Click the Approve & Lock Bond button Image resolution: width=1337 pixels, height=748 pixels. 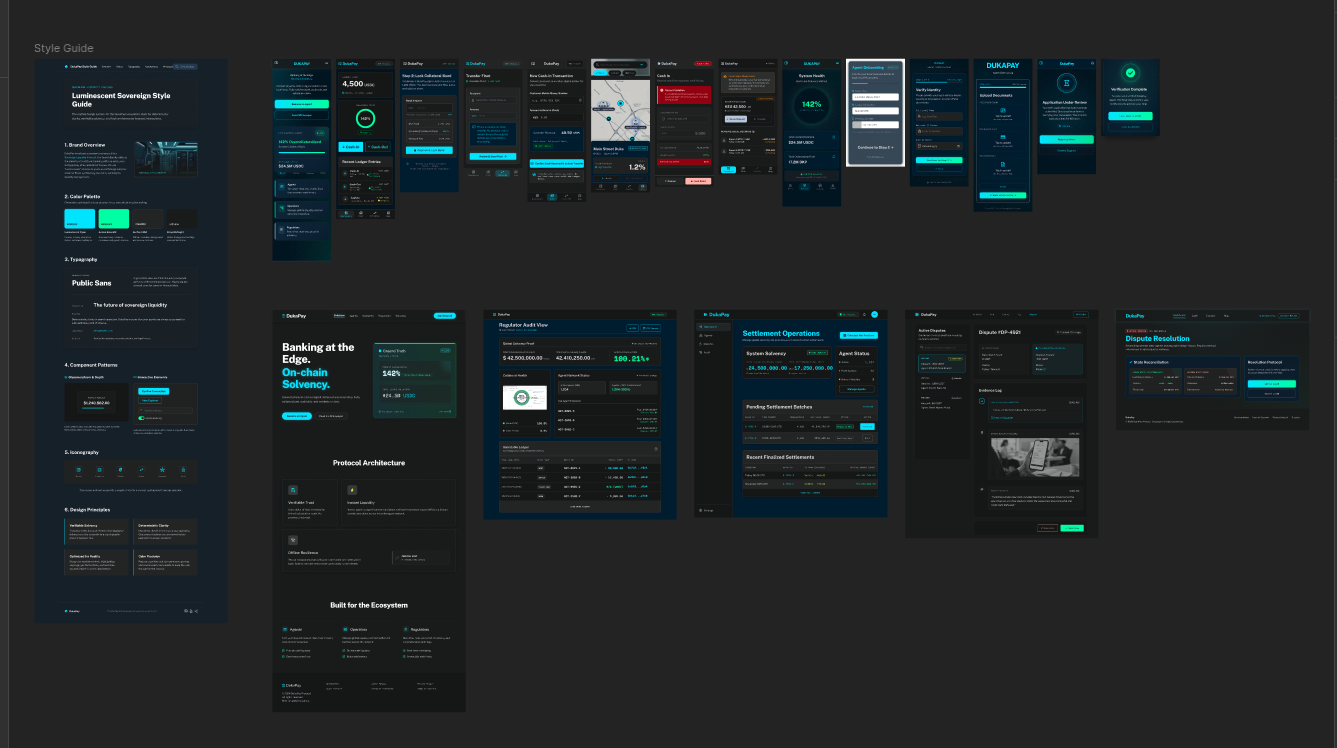coord(430,149)
